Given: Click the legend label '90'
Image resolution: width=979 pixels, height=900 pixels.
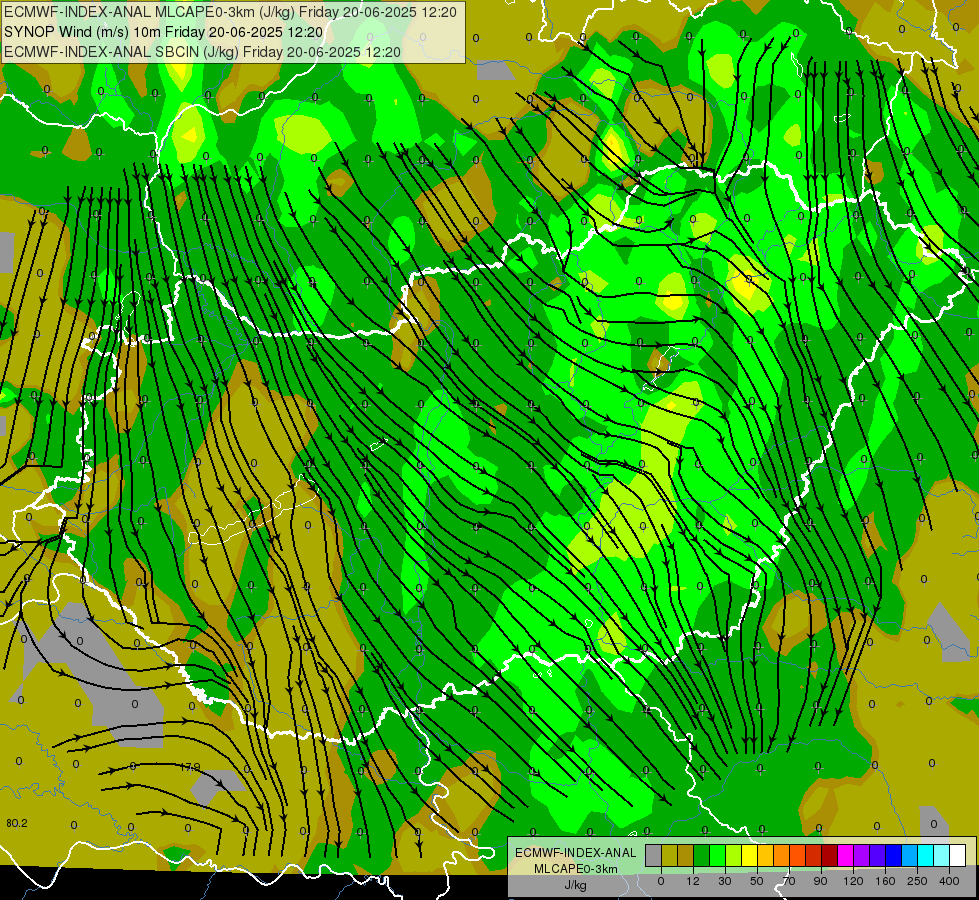Looking at the screenshot, I should (820, 881).
